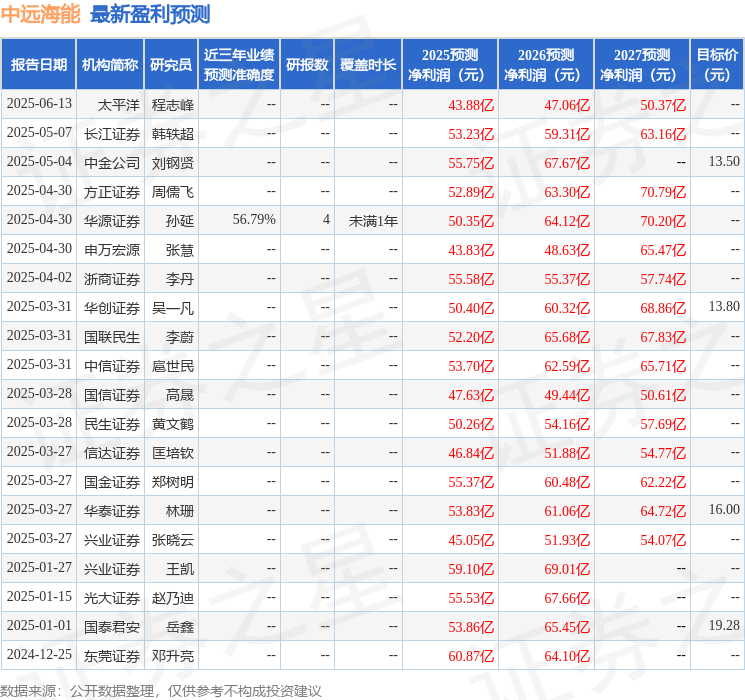Select the 民生证券 institution cell
This screenshot has height=700, width=745.
pyautogui.click(x=112, y=424)
